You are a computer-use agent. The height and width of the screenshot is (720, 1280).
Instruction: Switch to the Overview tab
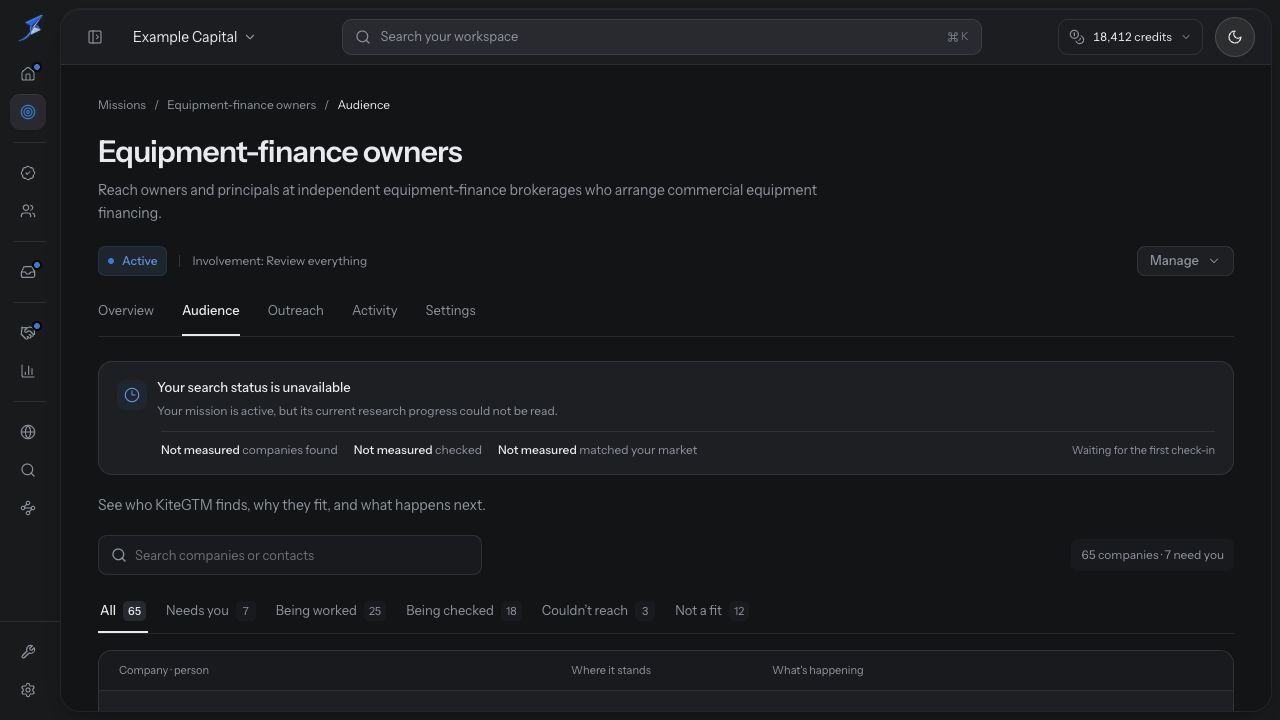point(126,311)
